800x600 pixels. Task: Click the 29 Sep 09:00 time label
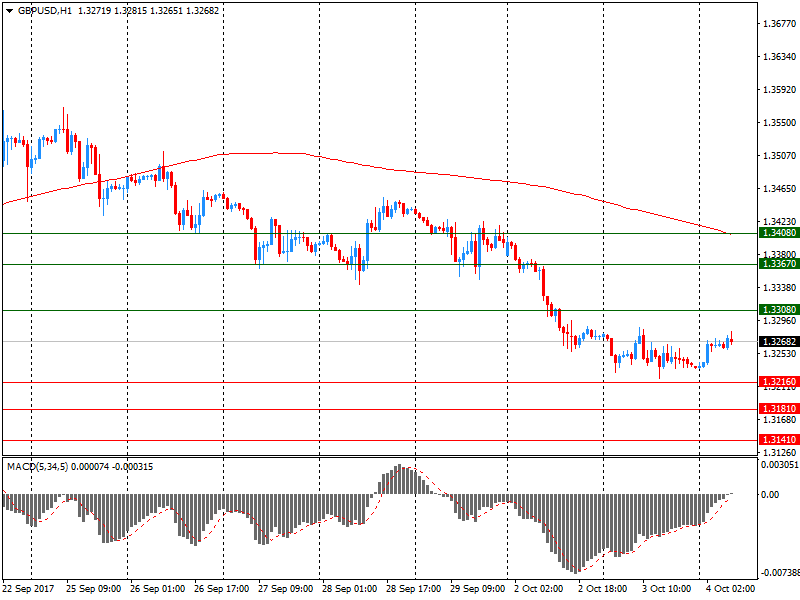(x=478, y=589)
